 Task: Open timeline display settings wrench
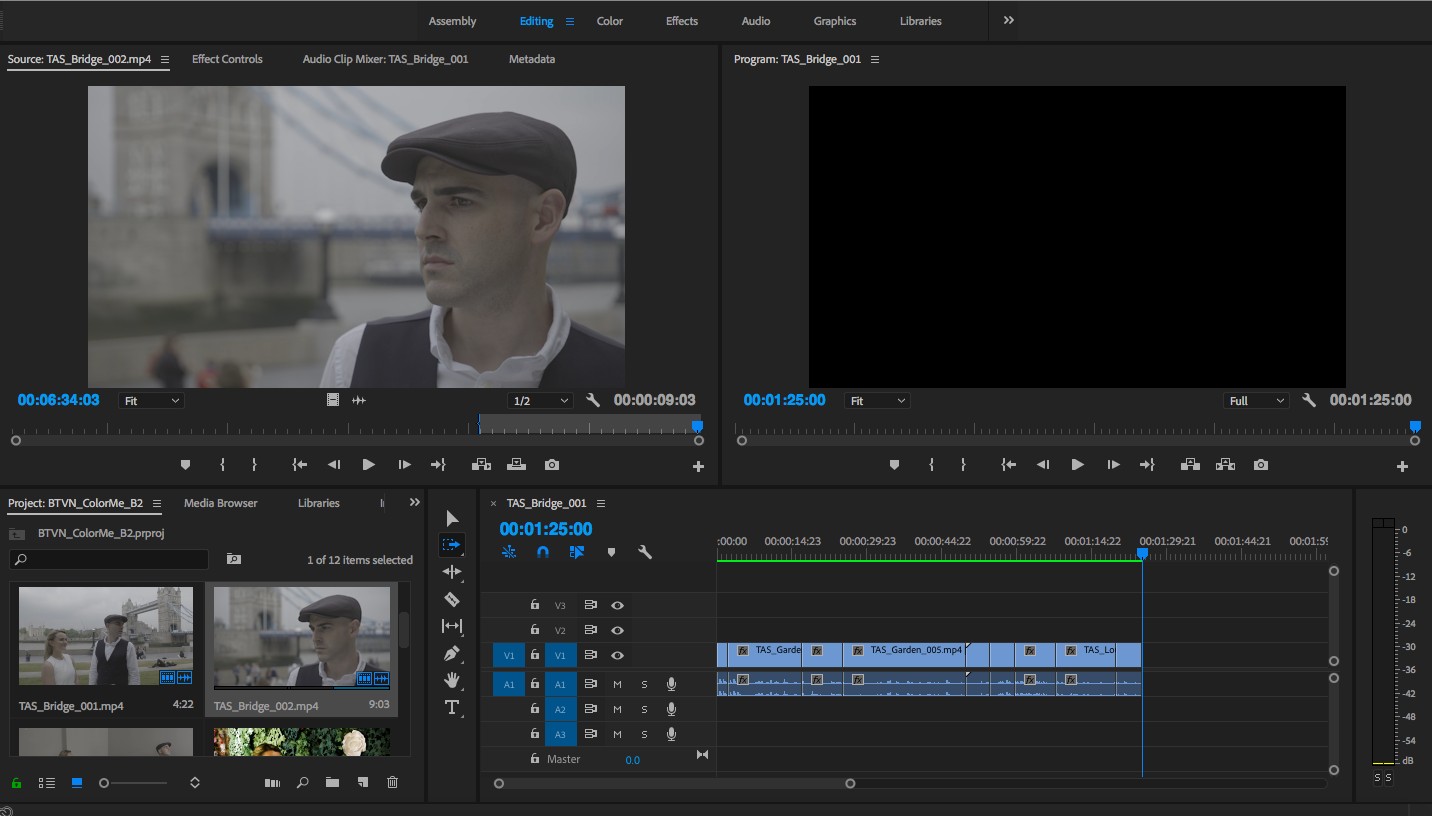pos(645,552)
